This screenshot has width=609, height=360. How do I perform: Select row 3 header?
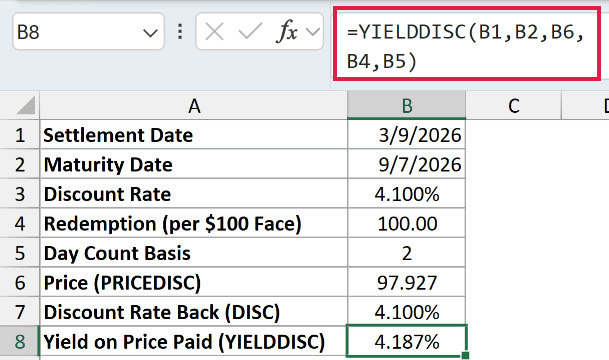tap(20, 194)
